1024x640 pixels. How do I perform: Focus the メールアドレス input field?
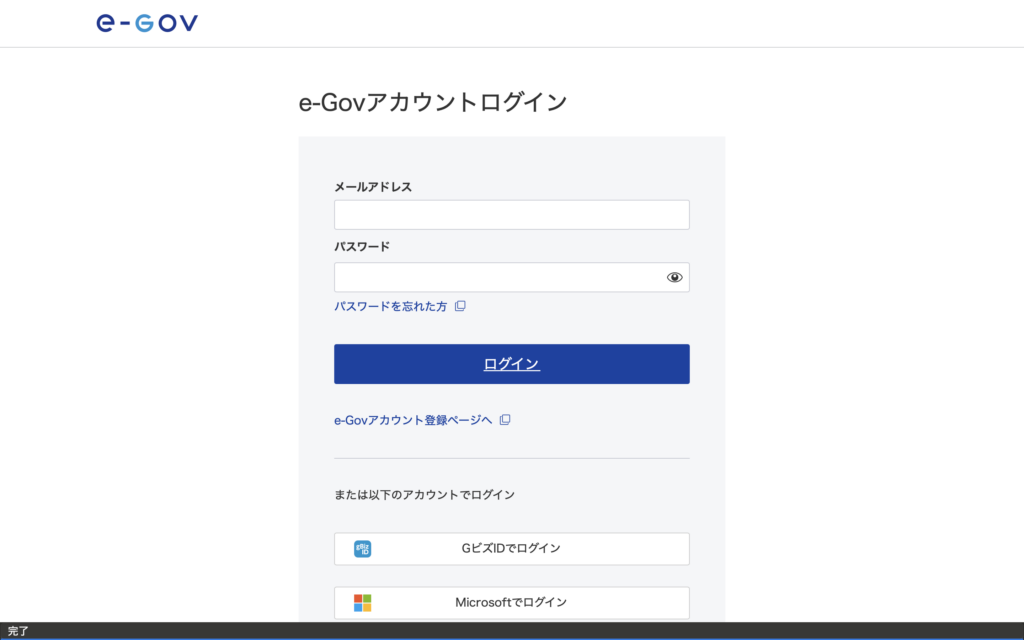pyautogui.click(x=511, y=215)
